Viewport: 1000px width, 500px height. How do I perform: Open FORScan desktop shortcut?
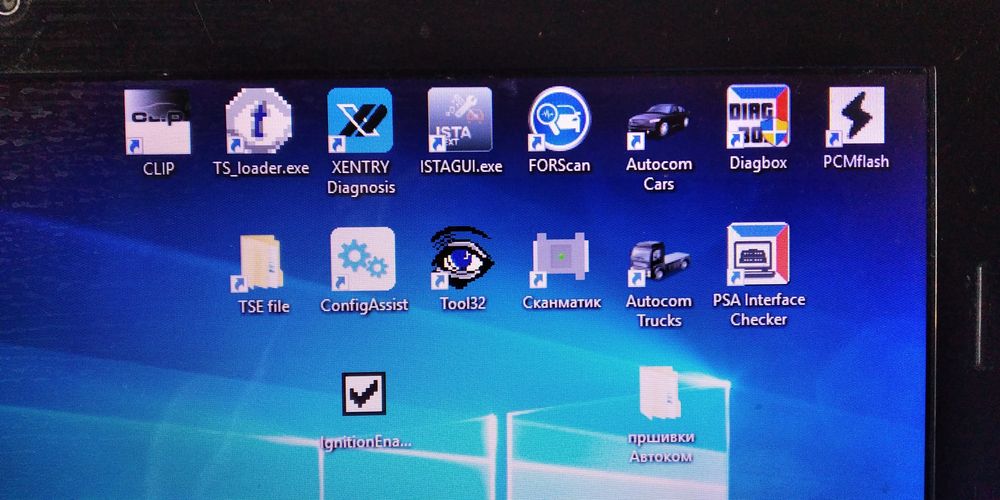point(559,119)
